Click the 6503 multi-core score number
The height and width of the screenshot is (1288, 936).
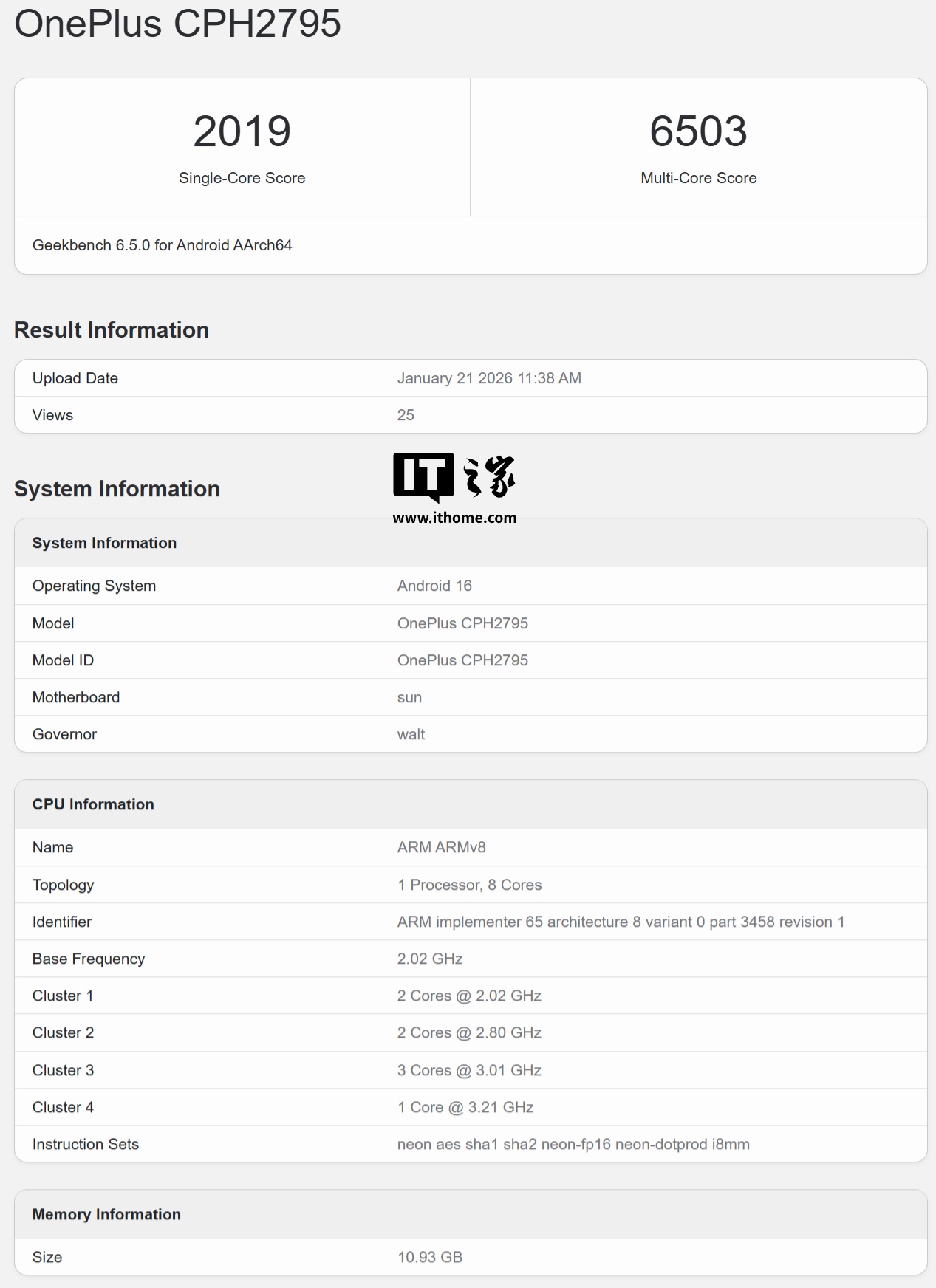[x=698, y=131]
